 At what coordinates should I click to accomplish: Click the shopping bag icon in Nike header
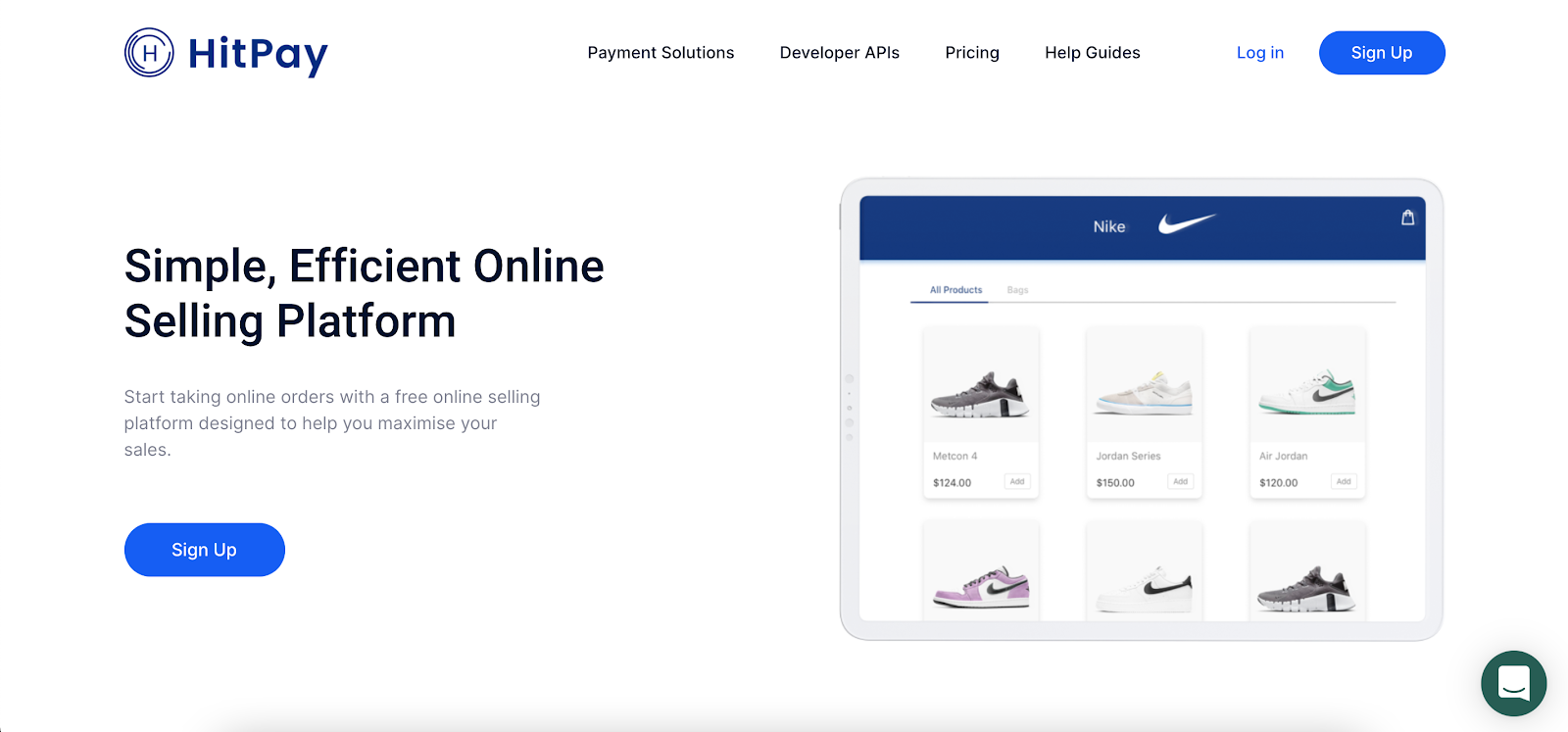pos(1407,218)
